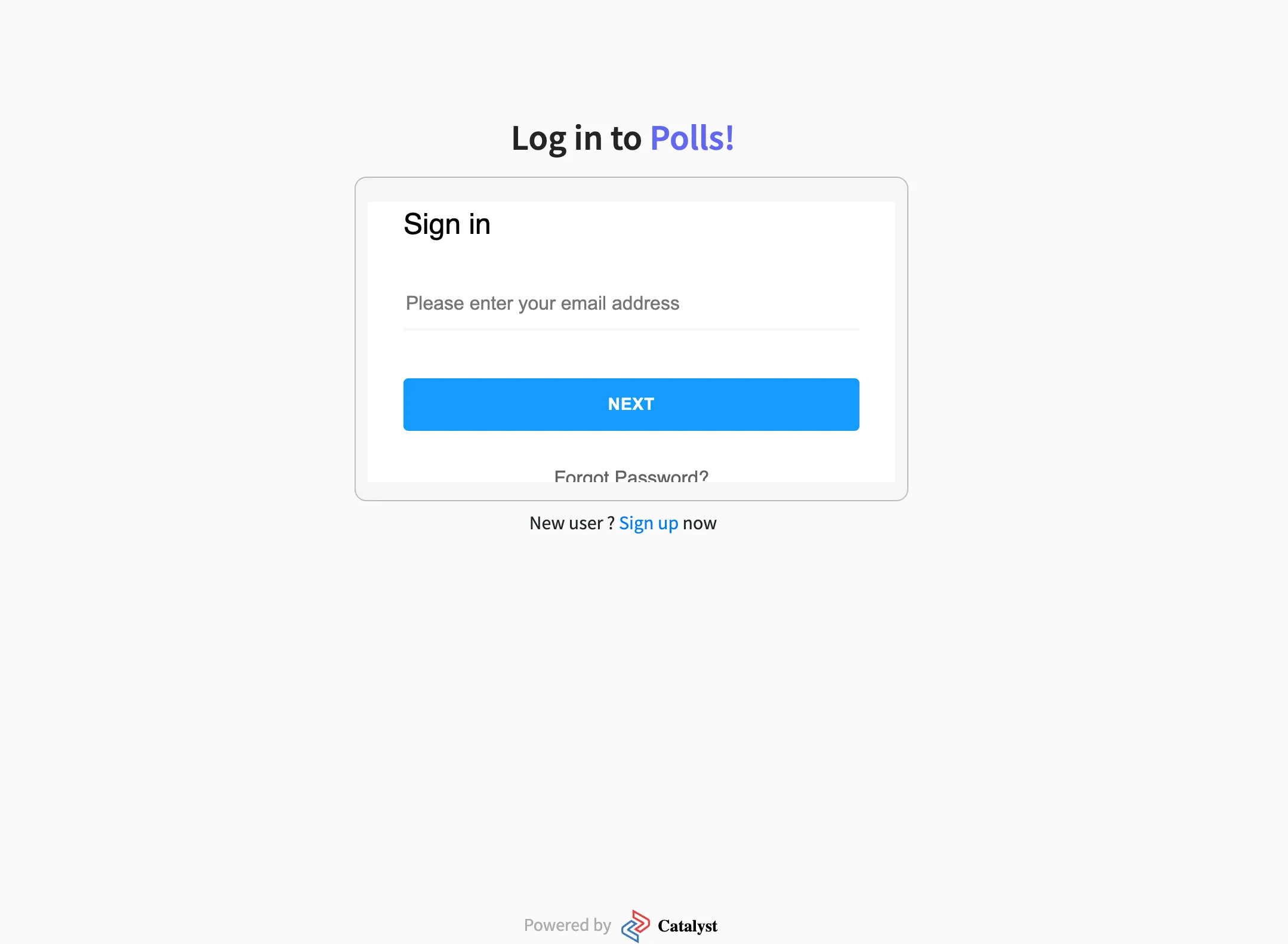The width and height of the screenshot is (1288, 944).
Task: Click the word "Sign" in Sign up link
Action: tap(636, 523)
